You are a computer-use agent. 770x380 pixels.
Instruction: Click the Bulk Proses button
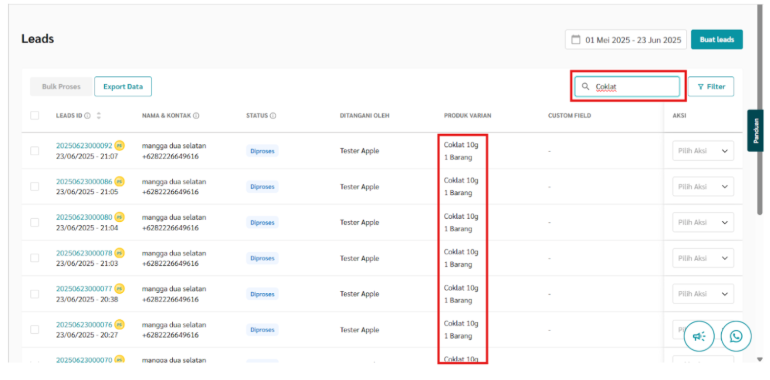(61, 86)
